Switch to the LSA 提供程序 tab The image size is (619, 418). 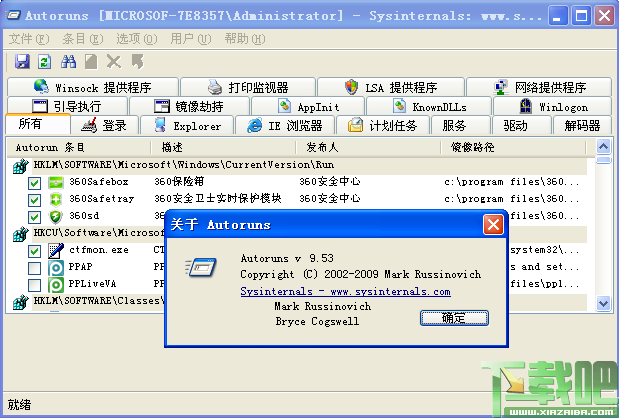pos(391,87)
